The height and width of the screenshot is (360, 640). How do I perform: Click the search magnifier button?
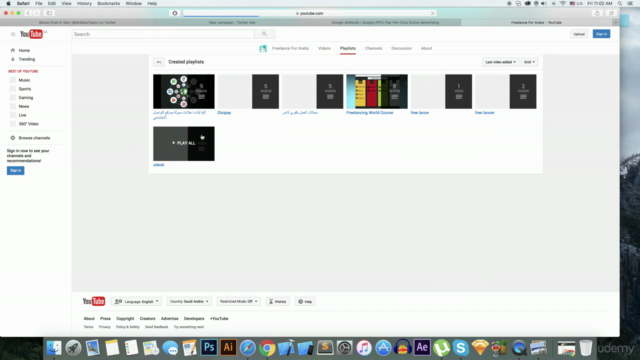(x=264, y=34)
